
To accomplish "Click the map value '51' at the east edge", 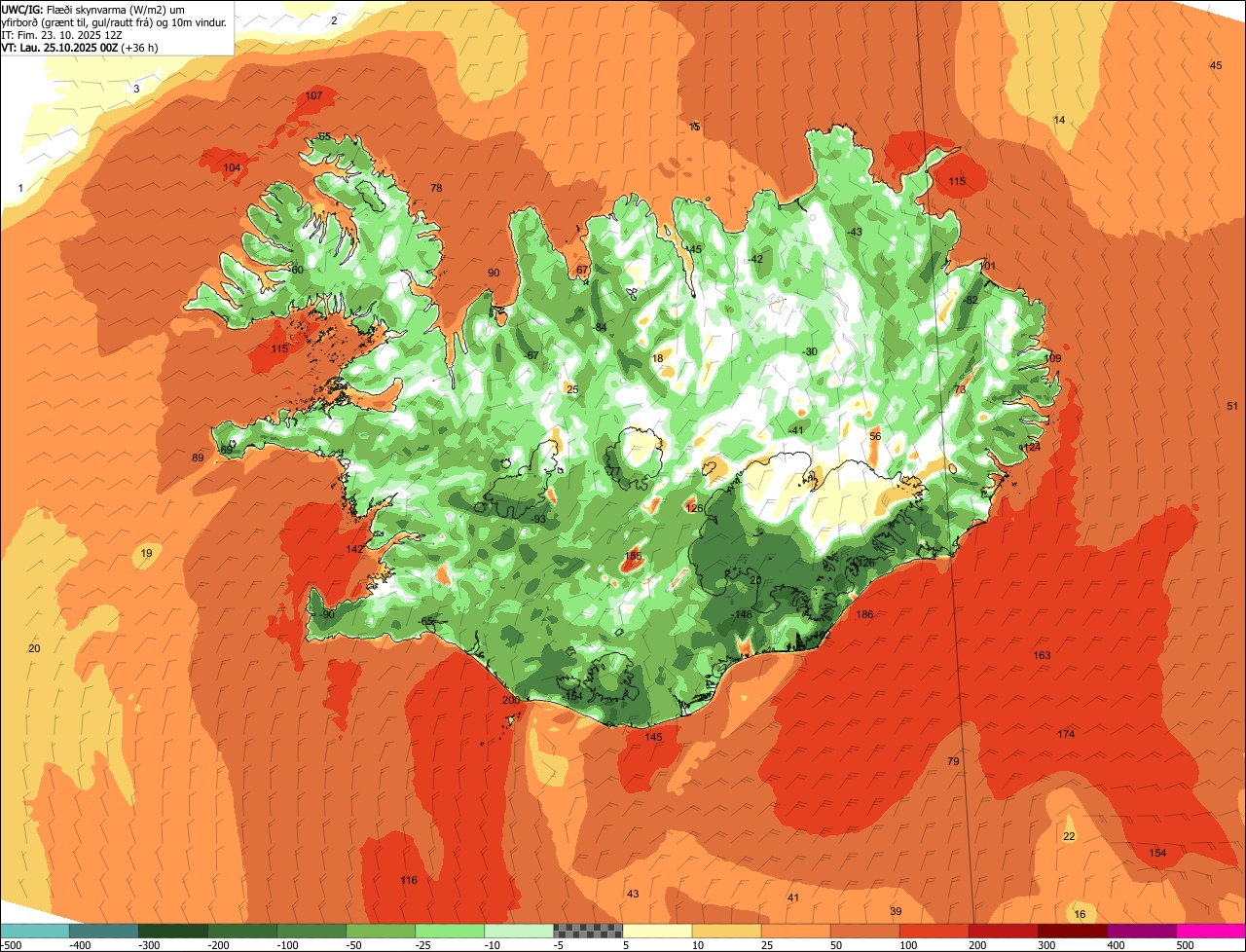I will point(1232,406).
